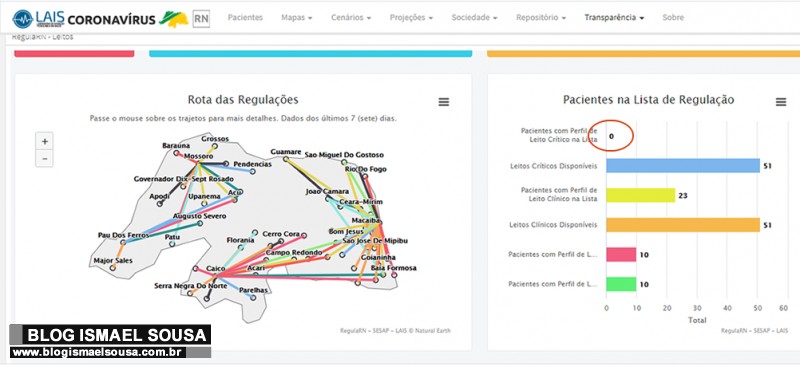Click the Acari map label
The image size is (800, 367).
point(256,268)
